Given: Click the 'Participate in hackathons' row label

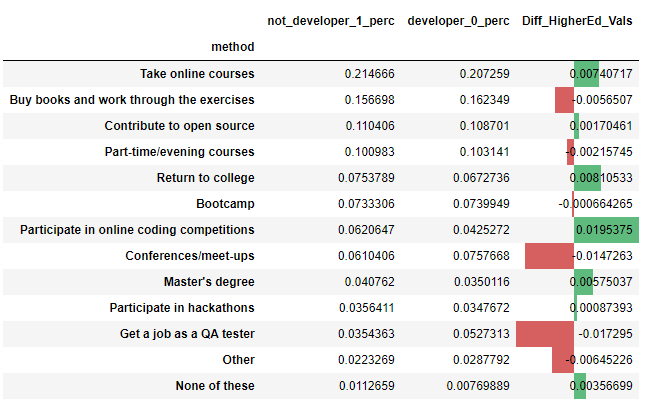Looking at the screenshot, I should point(182,307).
